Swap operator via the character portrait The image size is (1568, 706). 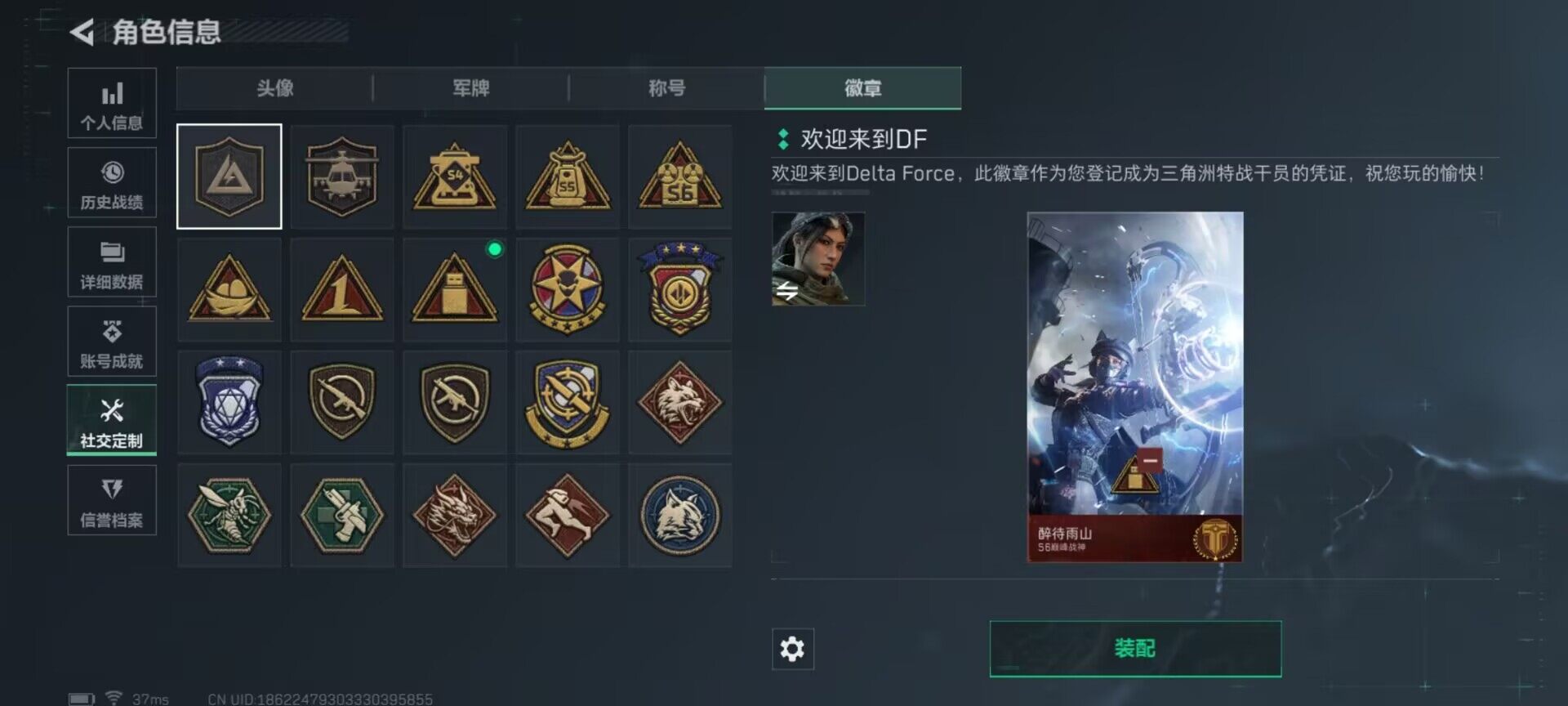(818, 259)
